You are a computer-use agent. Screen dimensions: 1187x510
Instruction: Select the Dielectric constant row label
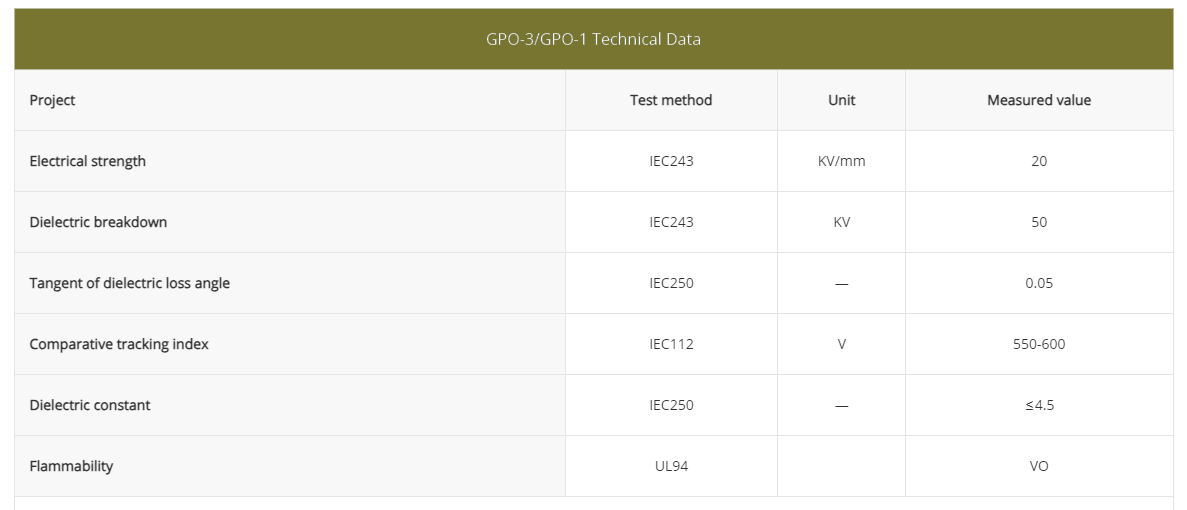(90, 405)
